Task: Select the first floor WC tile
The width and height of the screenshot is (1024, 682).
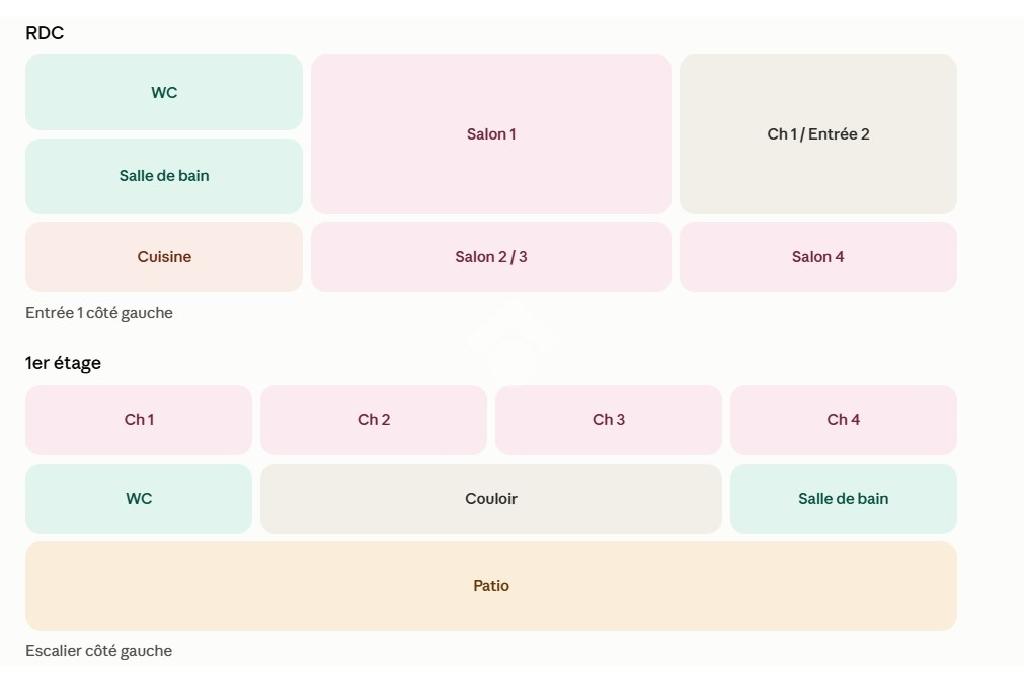Action: pyautogui.click(x=138, y=498)
